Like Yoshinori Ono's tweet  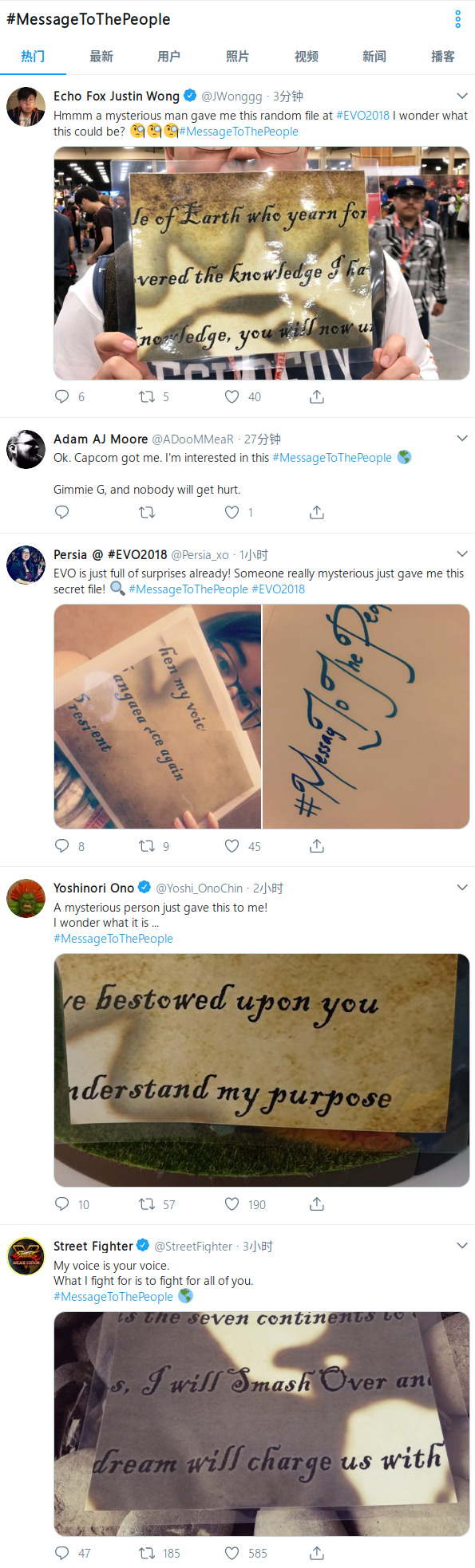(x=232, y=1204)
